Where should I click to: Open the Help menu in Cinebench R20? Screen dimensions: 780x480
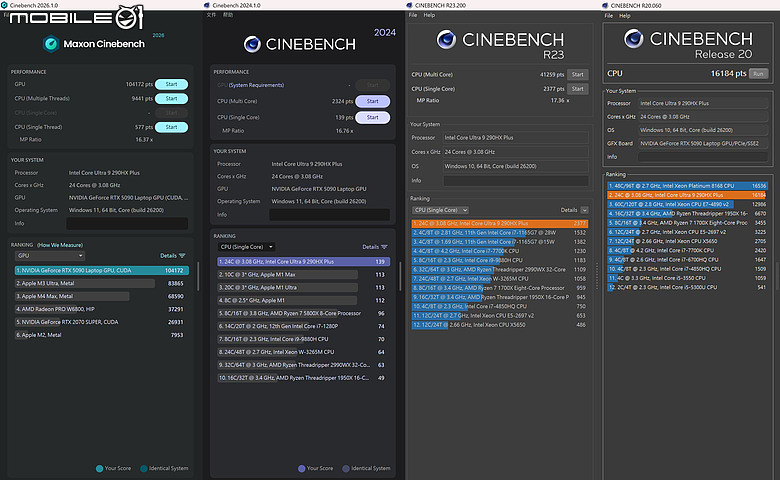(x=625, y=15)
